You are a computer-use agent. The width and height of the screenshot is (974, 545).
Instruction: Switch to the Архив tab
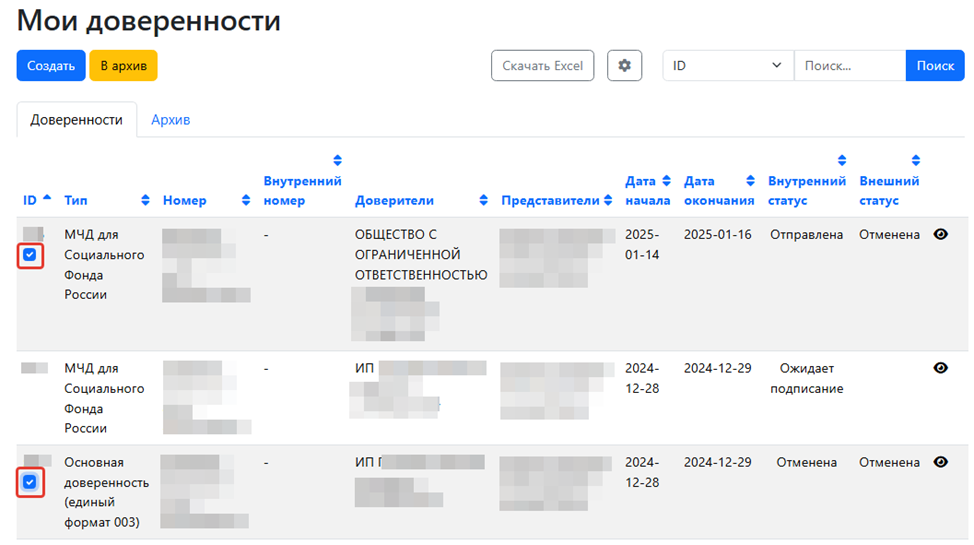[170, 120]
